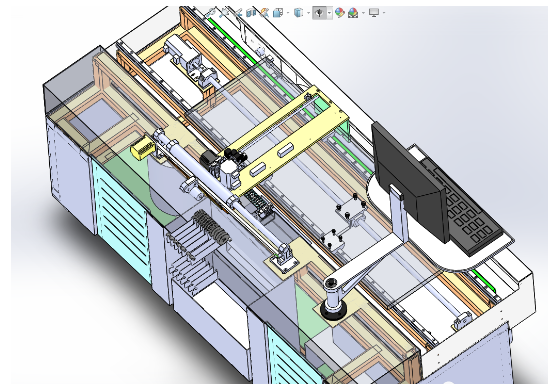Screen dimensions: 548x384
Task: Click the View Settings monitor icon
Action: [374, 13]
